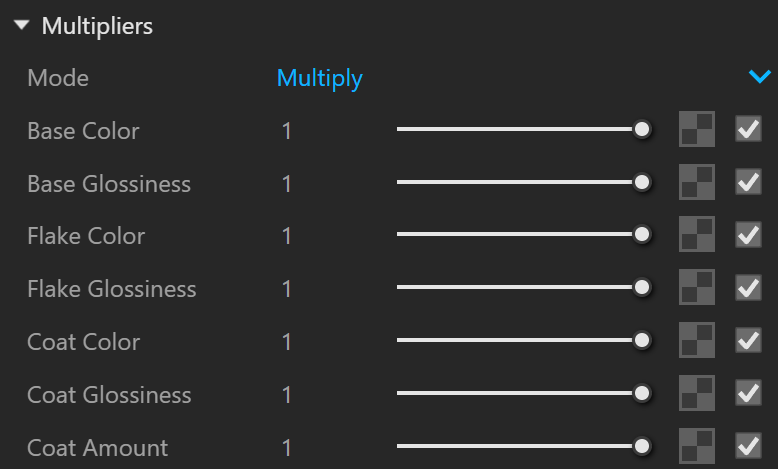Click the Coat Amount value field
Screen dimensions: 778x469
[286, 448]
